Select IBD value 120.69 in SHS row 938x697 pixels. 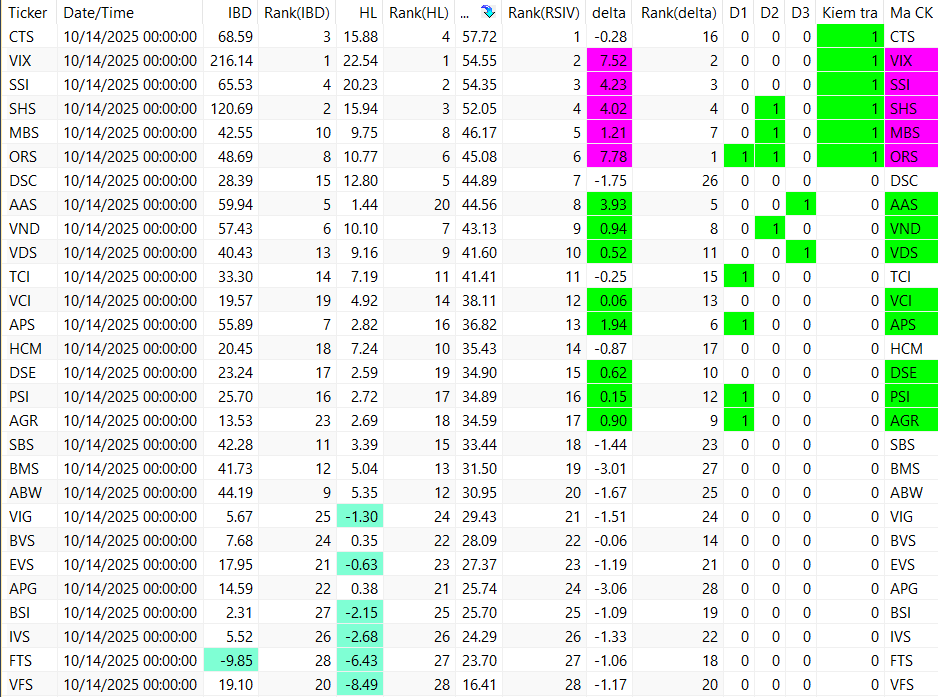tap(232, 109)
